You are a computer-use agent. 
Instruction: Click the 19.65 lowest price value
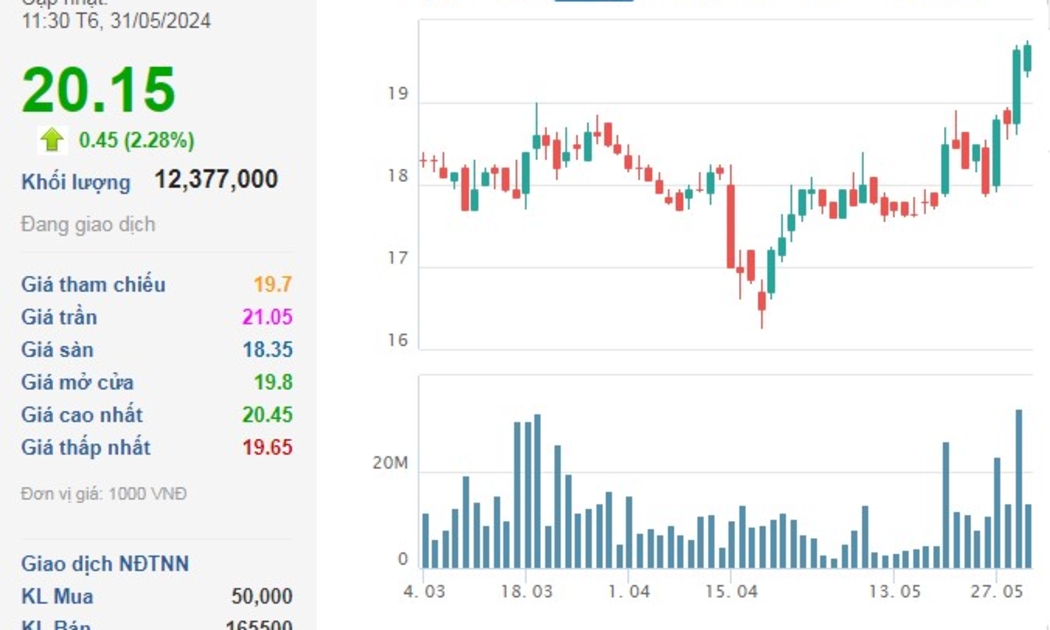coord(267,447)
